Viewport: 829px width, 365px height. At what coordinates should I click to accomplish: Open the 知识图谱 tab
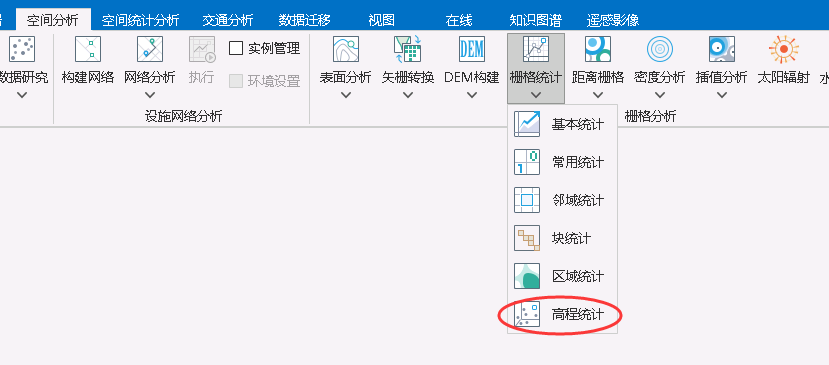coord(535,20)
